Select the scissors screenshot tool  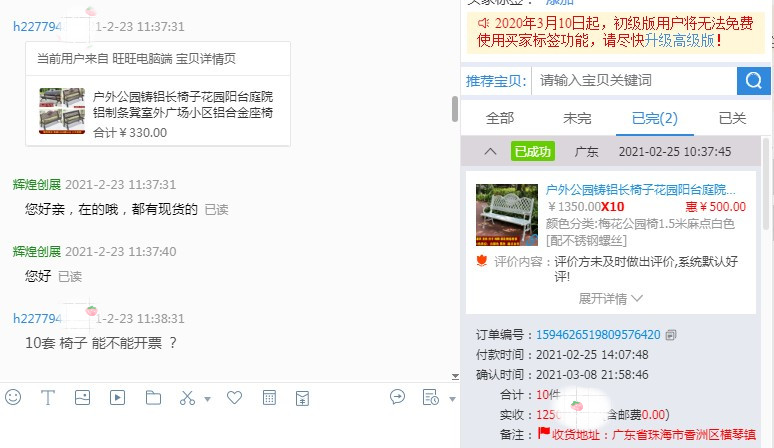point(188,398)
